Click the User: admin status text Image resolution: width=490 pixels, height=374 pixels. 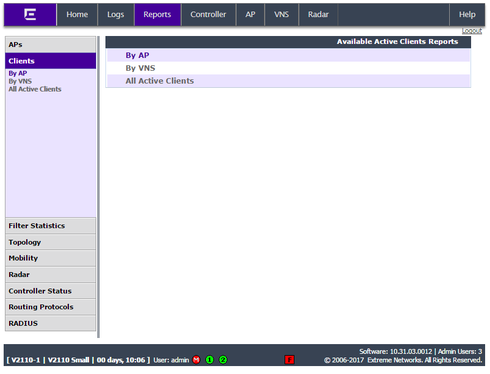(x=171, y=360)
